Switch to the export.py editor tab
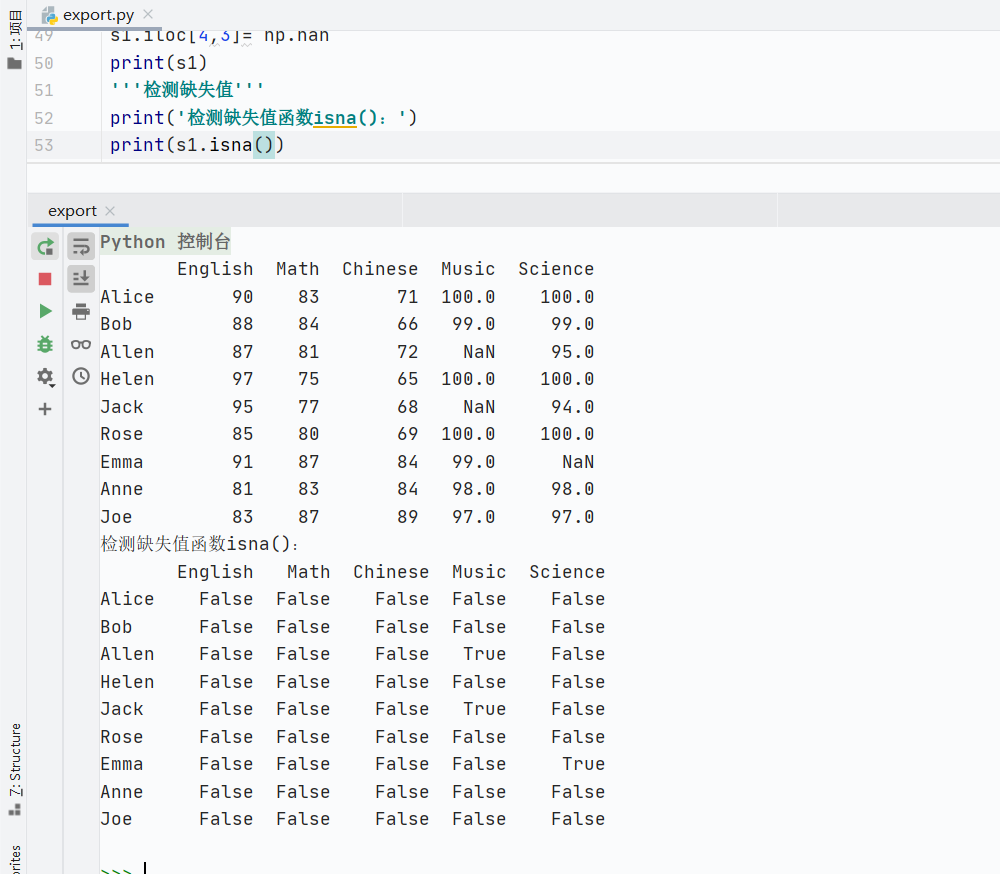Viewport: 1000px width, 874px height. click(95, 15)
